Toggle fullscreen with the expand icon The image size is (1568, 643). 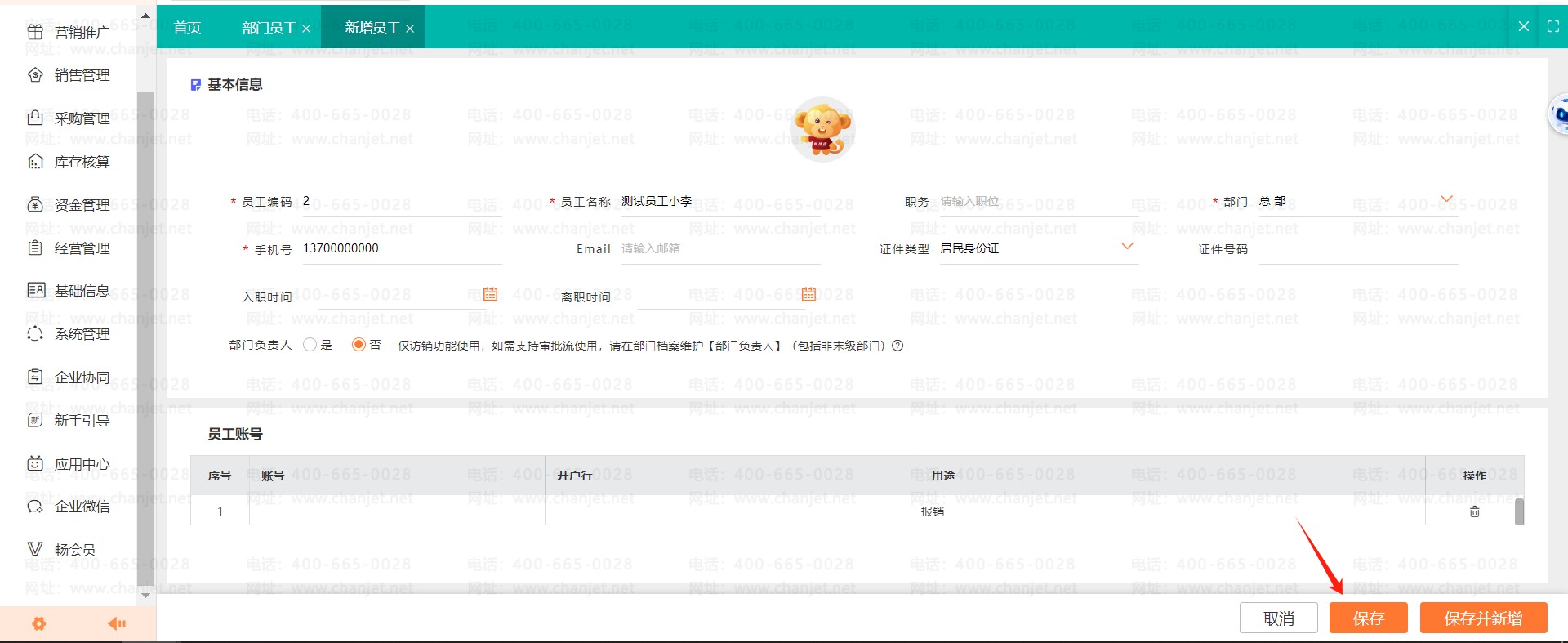coord(1553,27)
